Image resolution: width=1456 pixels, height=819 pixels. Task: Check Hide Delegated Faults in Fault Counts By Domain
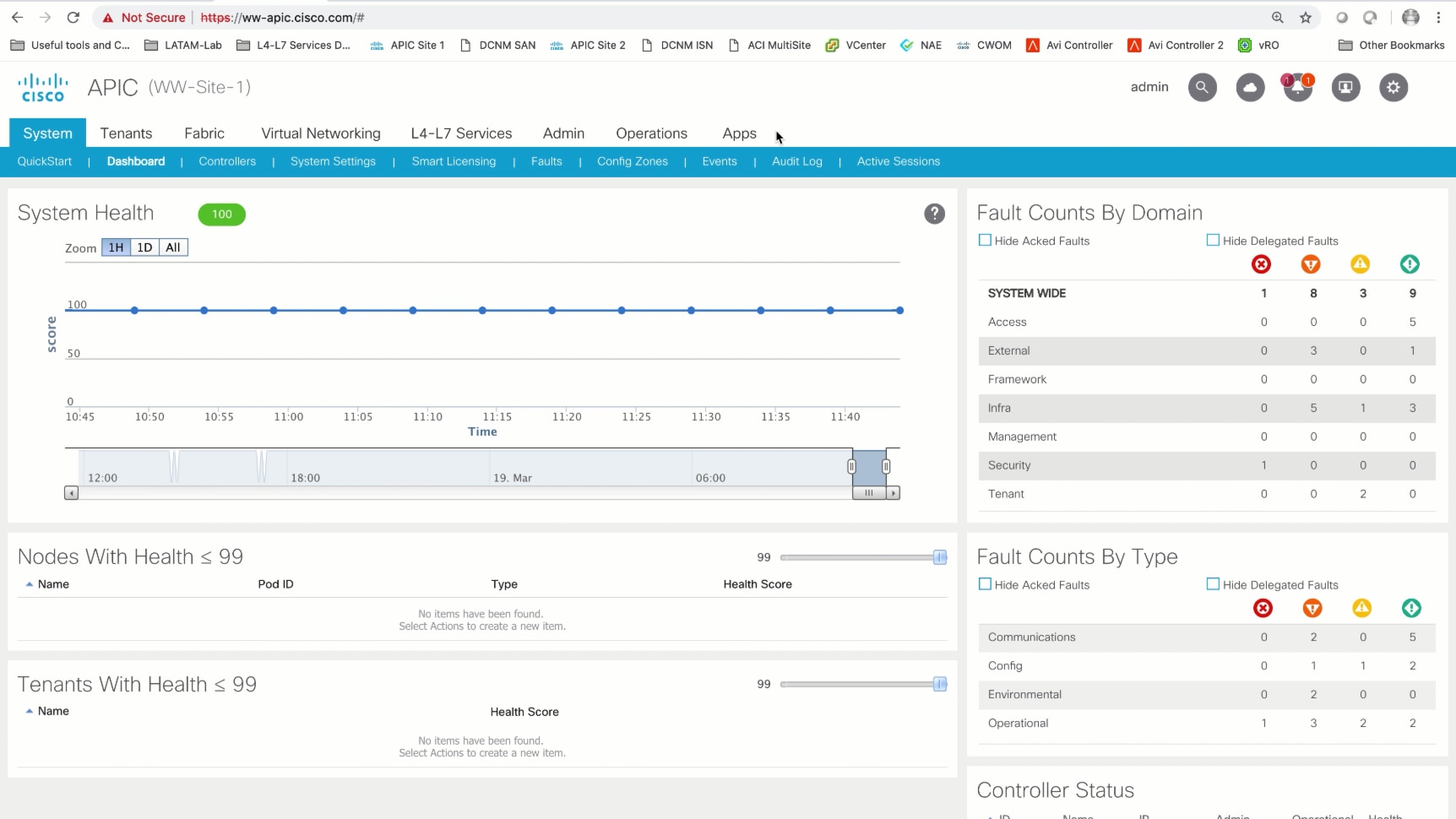click(1213, 240)
